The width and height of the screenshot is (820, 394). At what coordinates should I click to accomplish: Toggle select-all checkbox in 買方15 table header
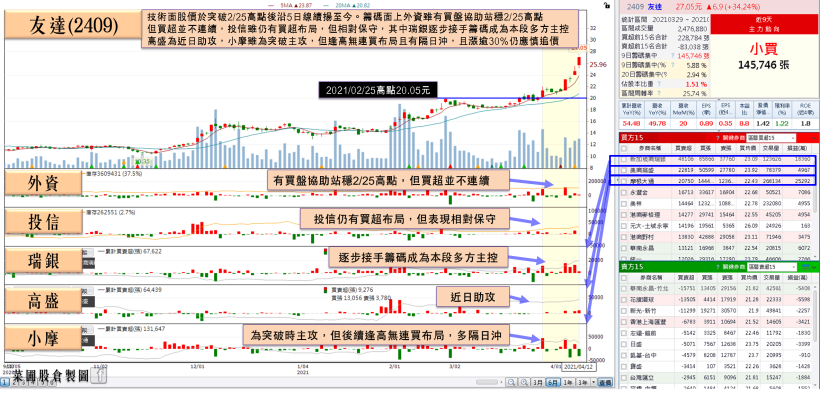[x=624, y=149]
